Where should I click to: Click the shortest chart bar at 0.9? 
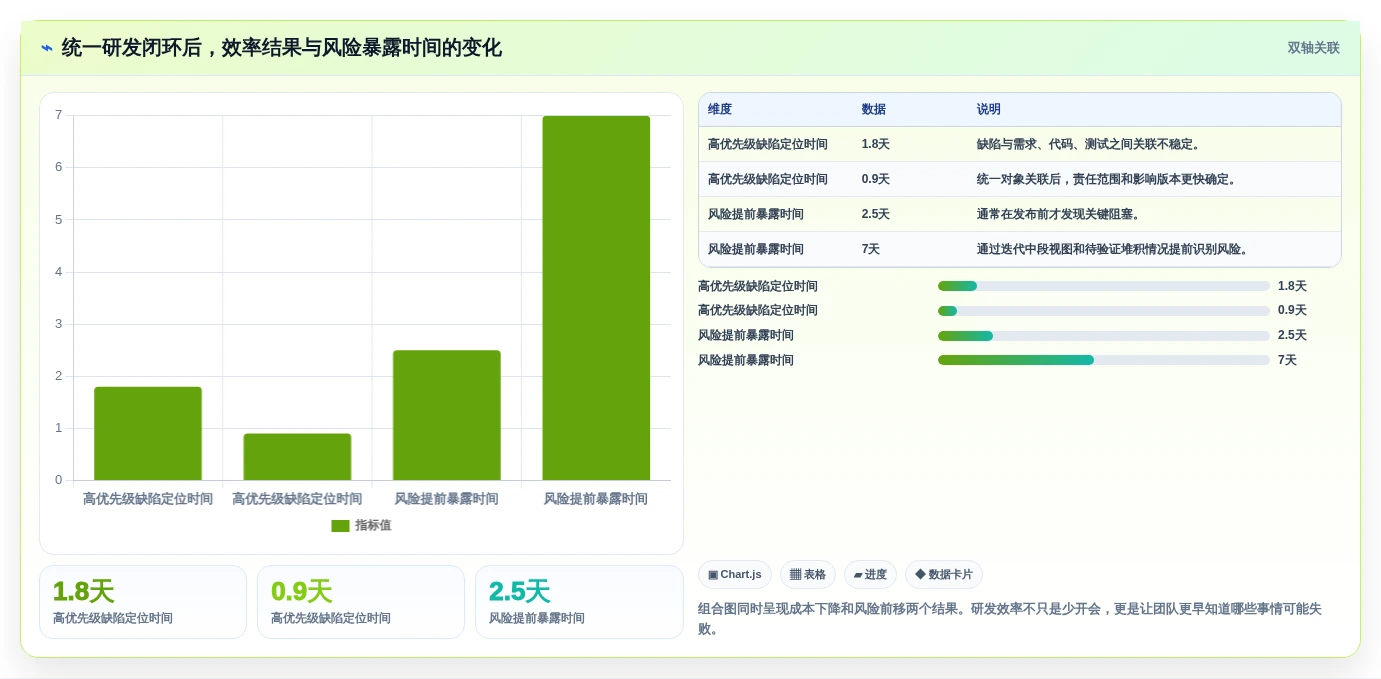pos(297,457)
